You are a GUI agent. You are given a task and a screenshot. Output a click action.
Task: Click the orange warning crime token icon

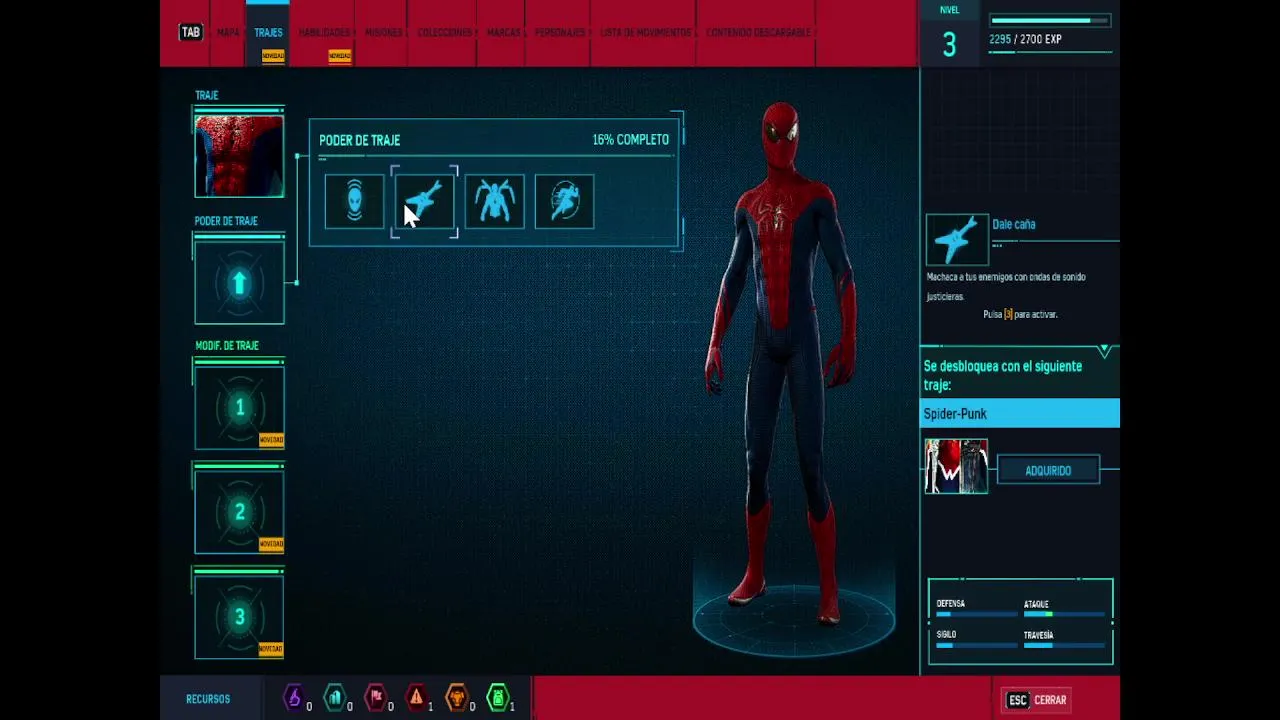(416, 697)
